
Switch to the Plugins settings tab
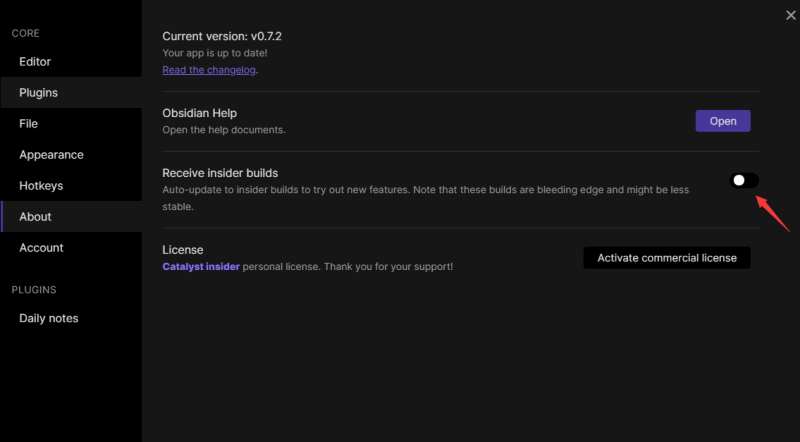(38, 93)
